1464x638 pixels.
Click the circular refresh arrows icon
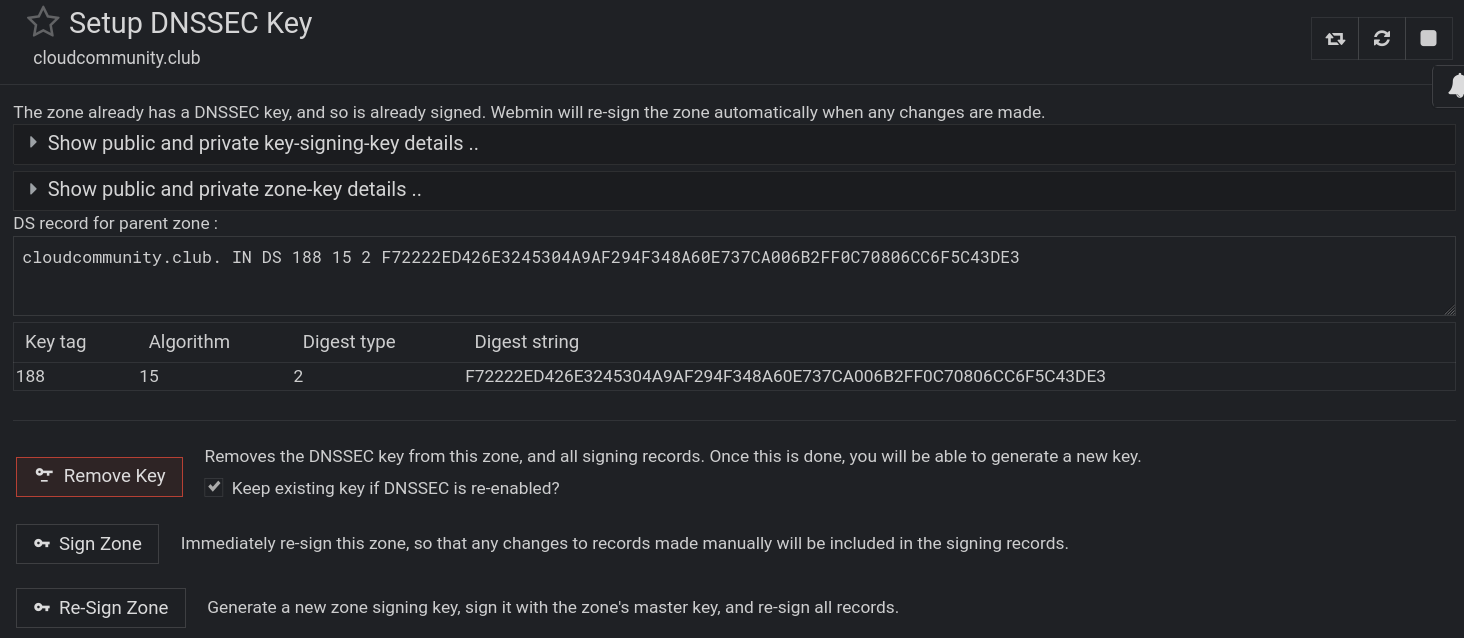(1382, 38)
